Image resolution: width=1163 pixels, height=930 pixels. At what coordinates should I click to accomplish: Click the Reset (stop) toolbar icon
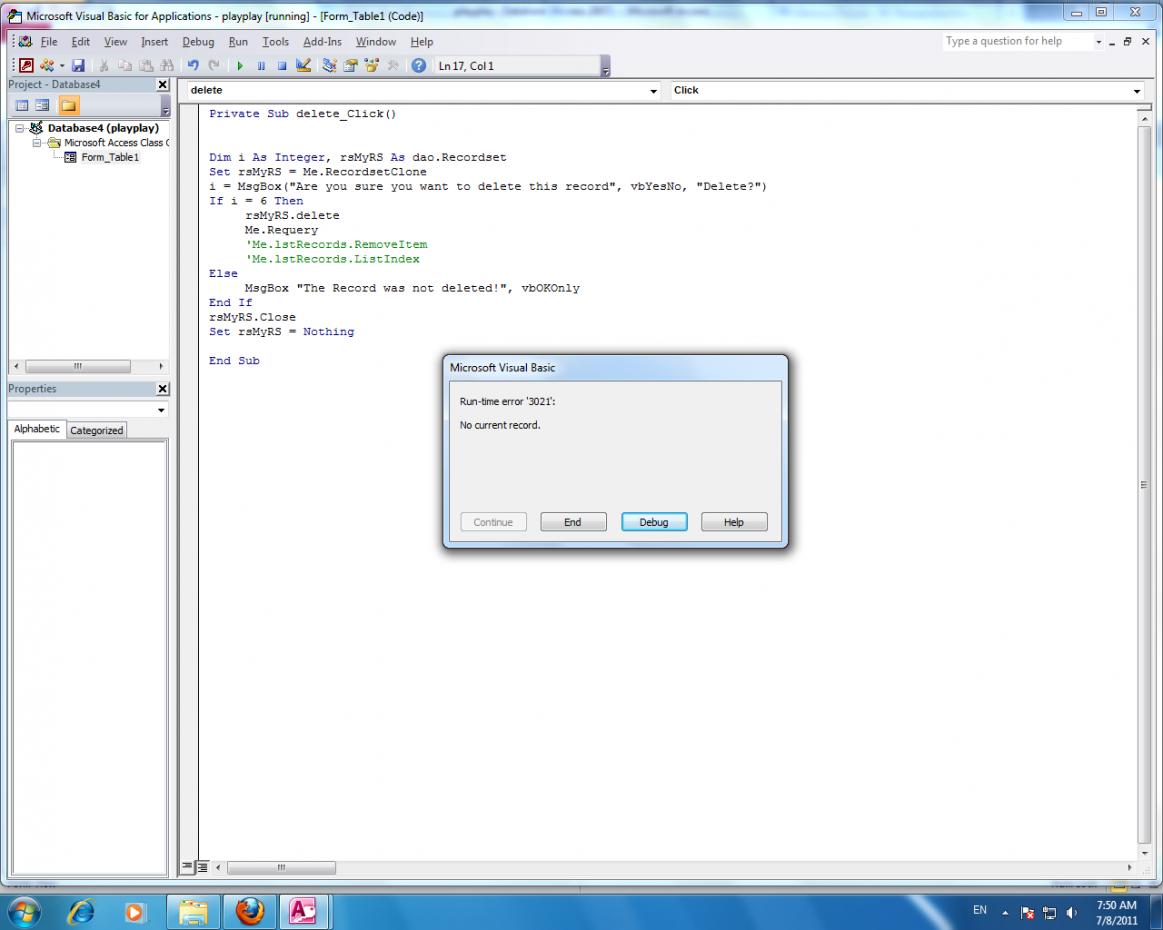coord(281,66)
